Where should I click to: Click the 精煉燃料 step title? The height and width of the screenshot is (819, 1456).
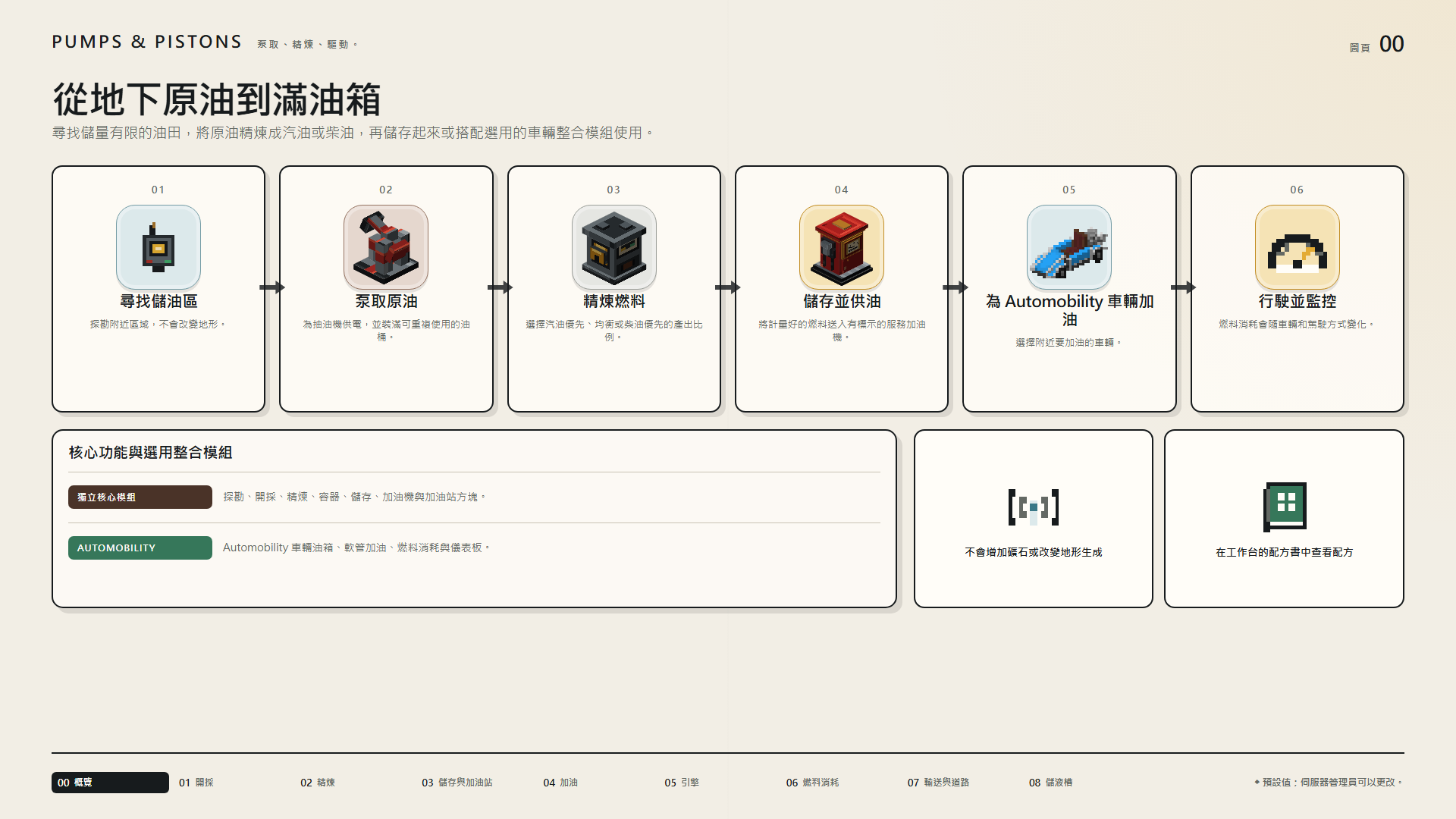[x=614, y=301]
